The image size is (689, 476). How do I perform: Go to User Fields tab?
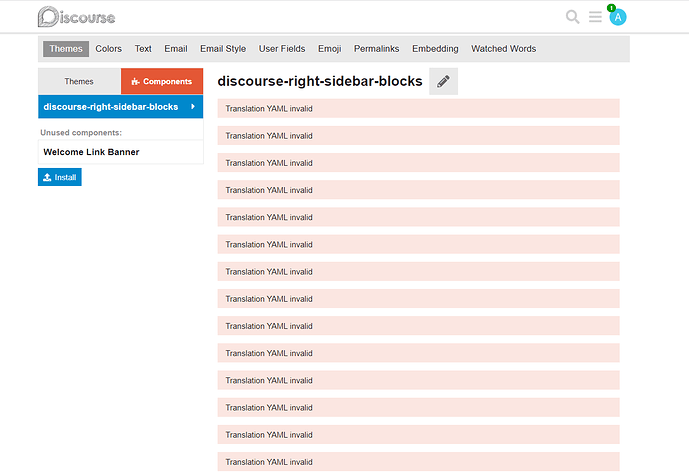[x=282, y=49]
